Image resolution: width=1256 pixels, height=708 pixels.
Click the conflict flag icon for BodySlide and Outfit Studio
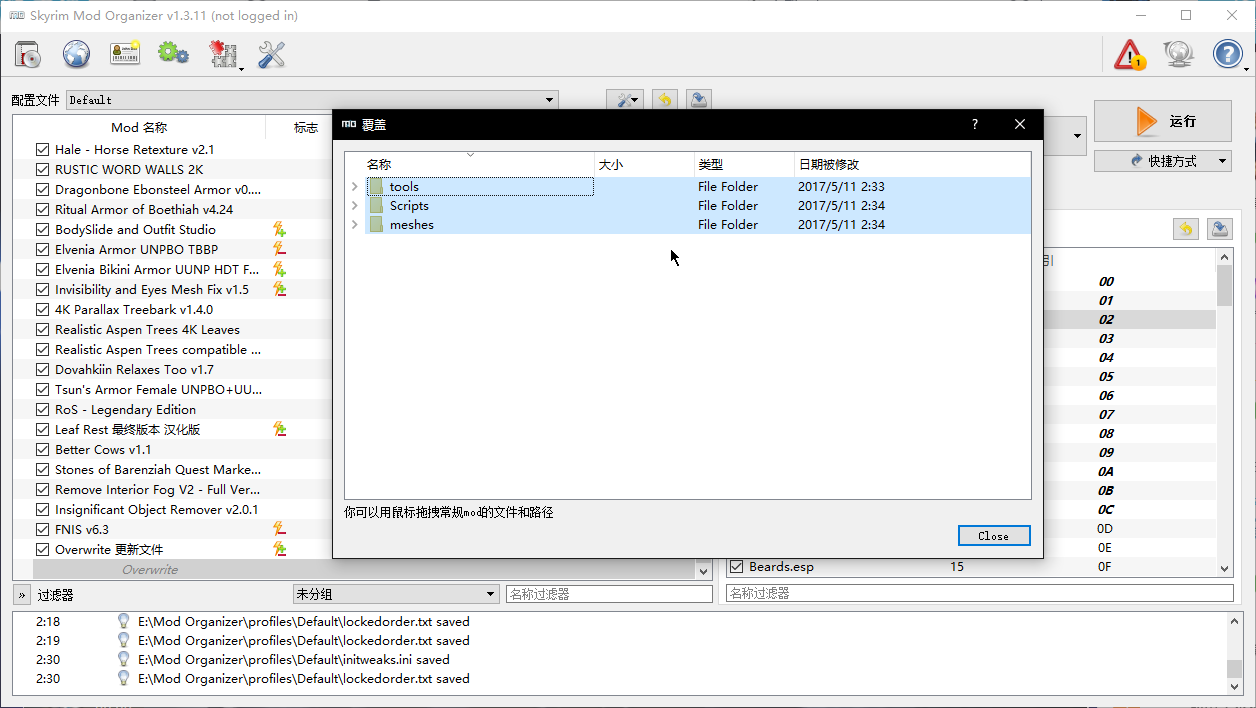tap(280, 229)
